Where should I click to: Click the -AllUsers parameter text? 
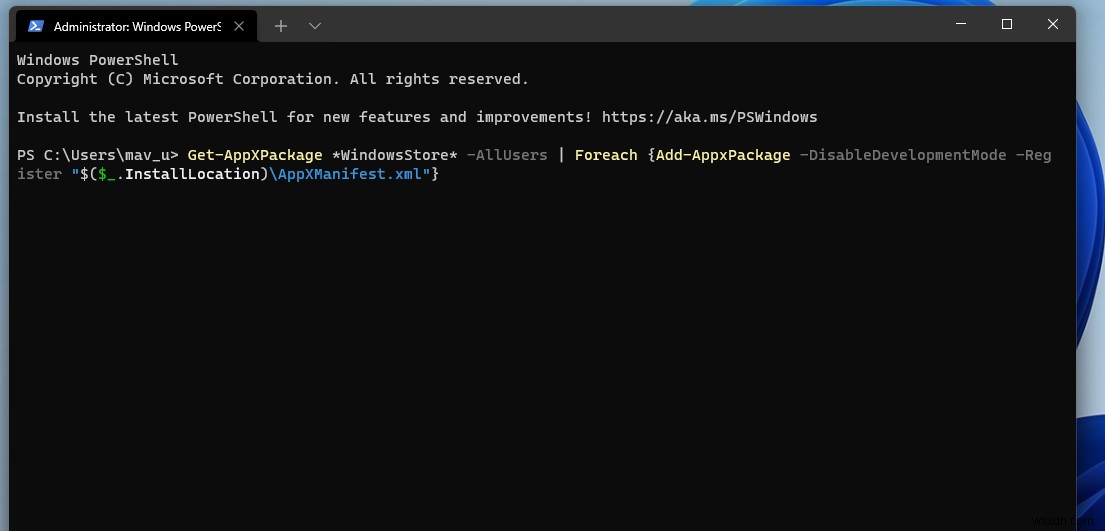coord(506,155)
